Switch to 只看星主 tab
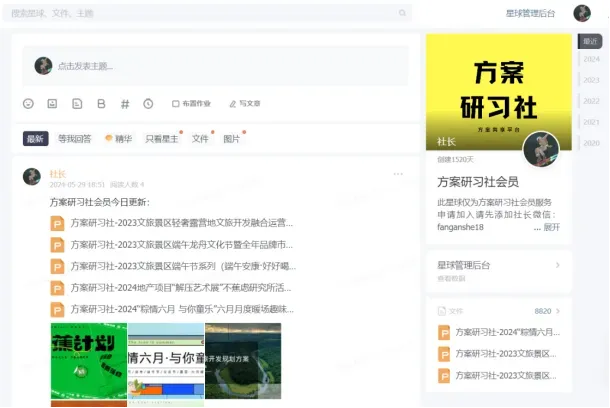The height and width of the screenshot is (408, 610). point(162,138)
